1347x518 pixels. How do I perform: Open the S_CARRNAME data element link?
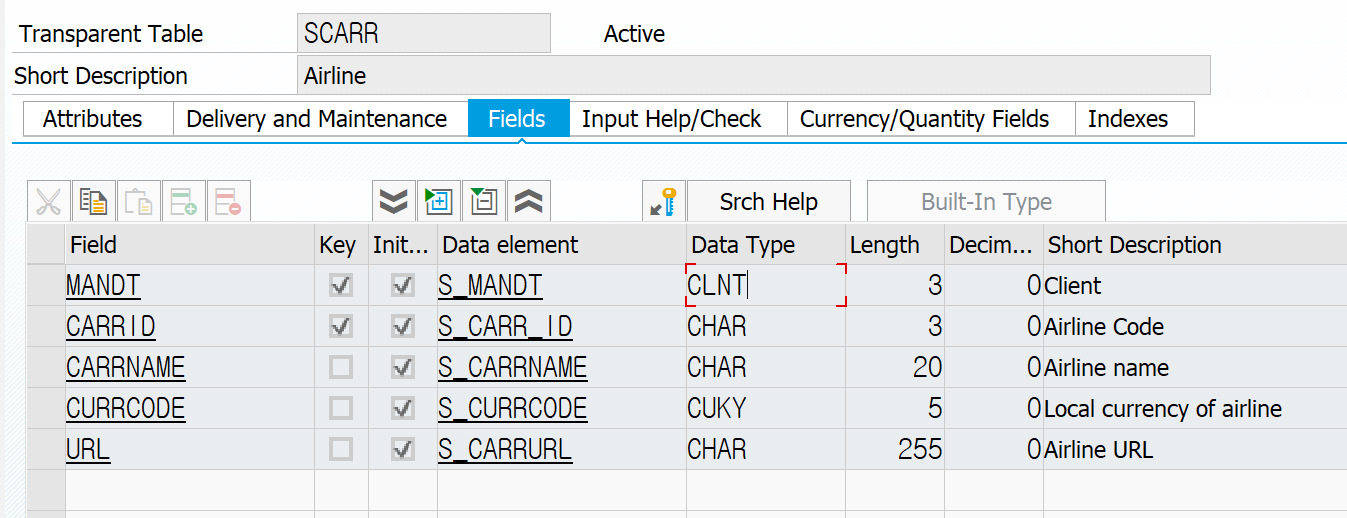coord(512,368)
